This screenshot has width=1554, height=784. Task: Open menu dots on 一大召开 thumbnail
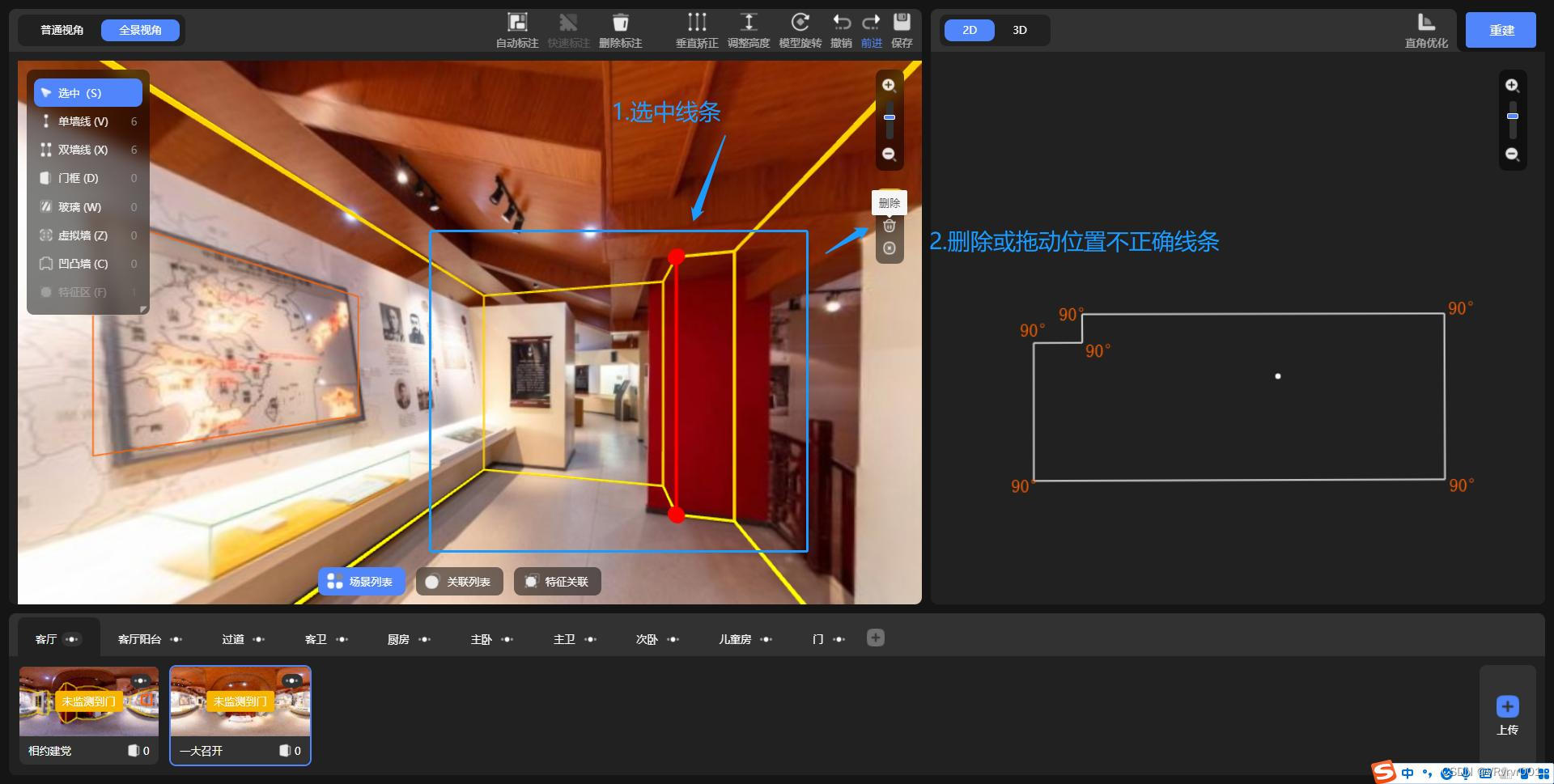point(292,680)
